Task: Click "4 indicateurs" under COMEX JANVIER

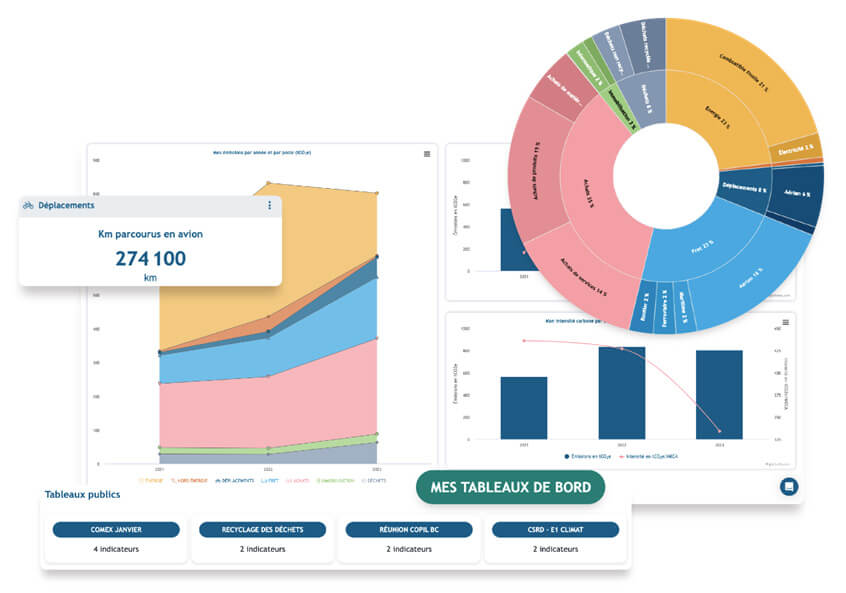Action: pyautogui.click(x=116, y=549)
